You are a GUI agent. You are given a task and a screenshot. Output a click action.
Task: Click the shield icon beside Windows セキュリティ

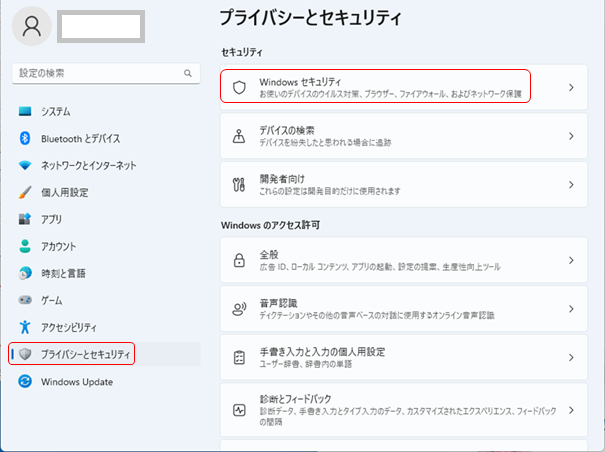(239, 87)
